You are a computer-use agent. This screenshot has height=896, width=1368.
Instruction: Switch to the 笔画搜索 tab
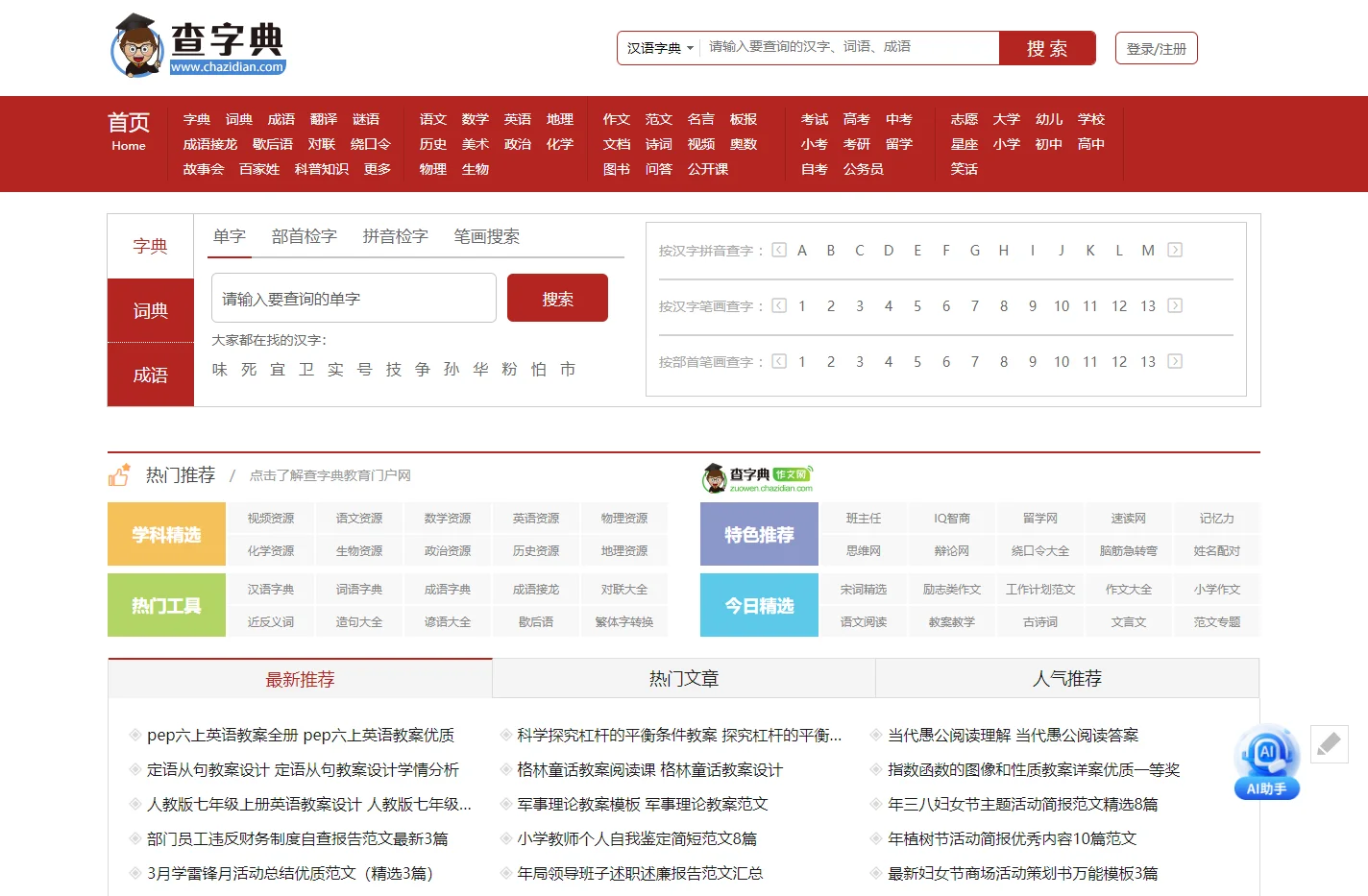point(487,236)
